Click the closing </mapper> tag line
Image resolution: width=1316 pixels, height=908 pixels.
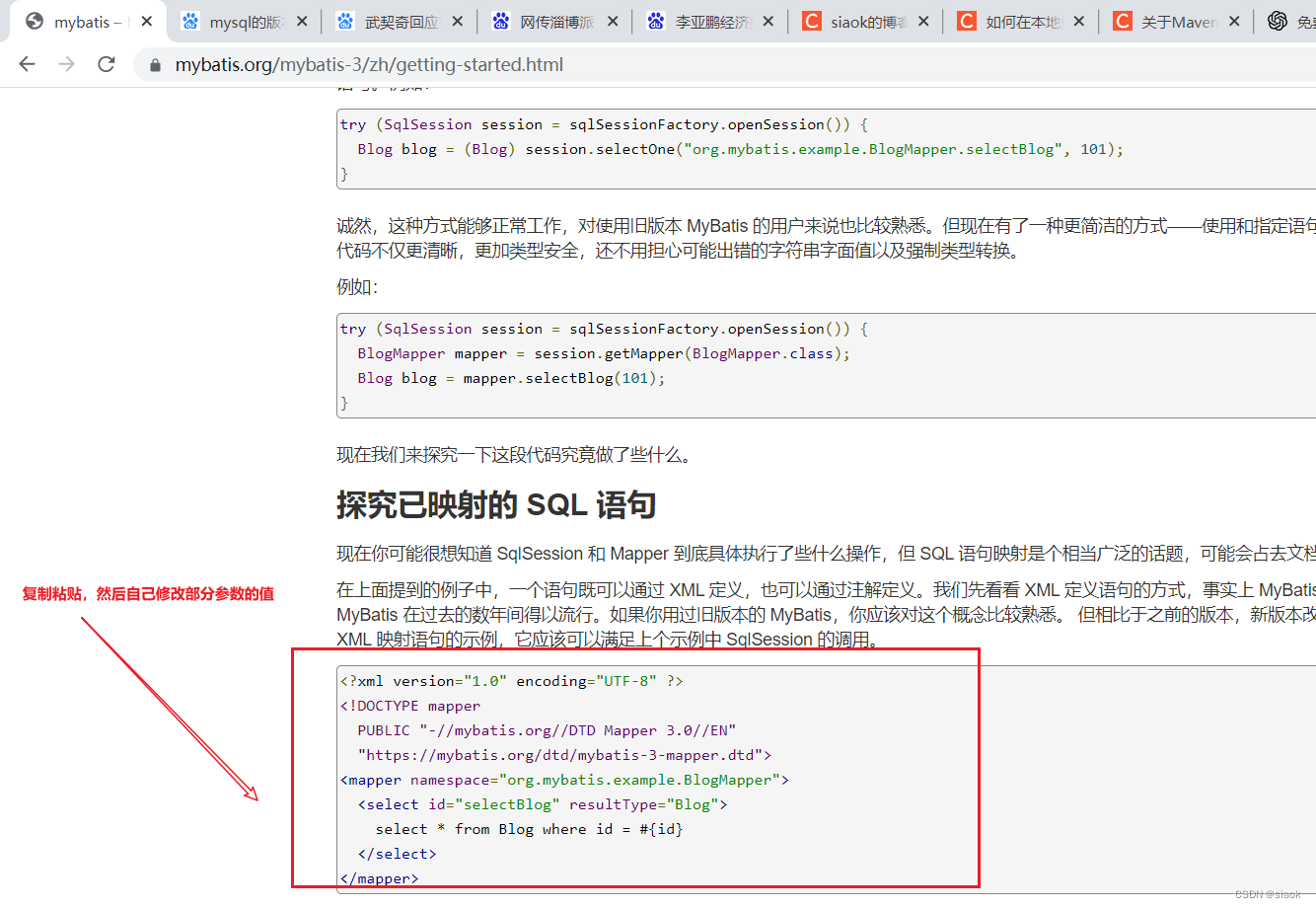(379, 878)
